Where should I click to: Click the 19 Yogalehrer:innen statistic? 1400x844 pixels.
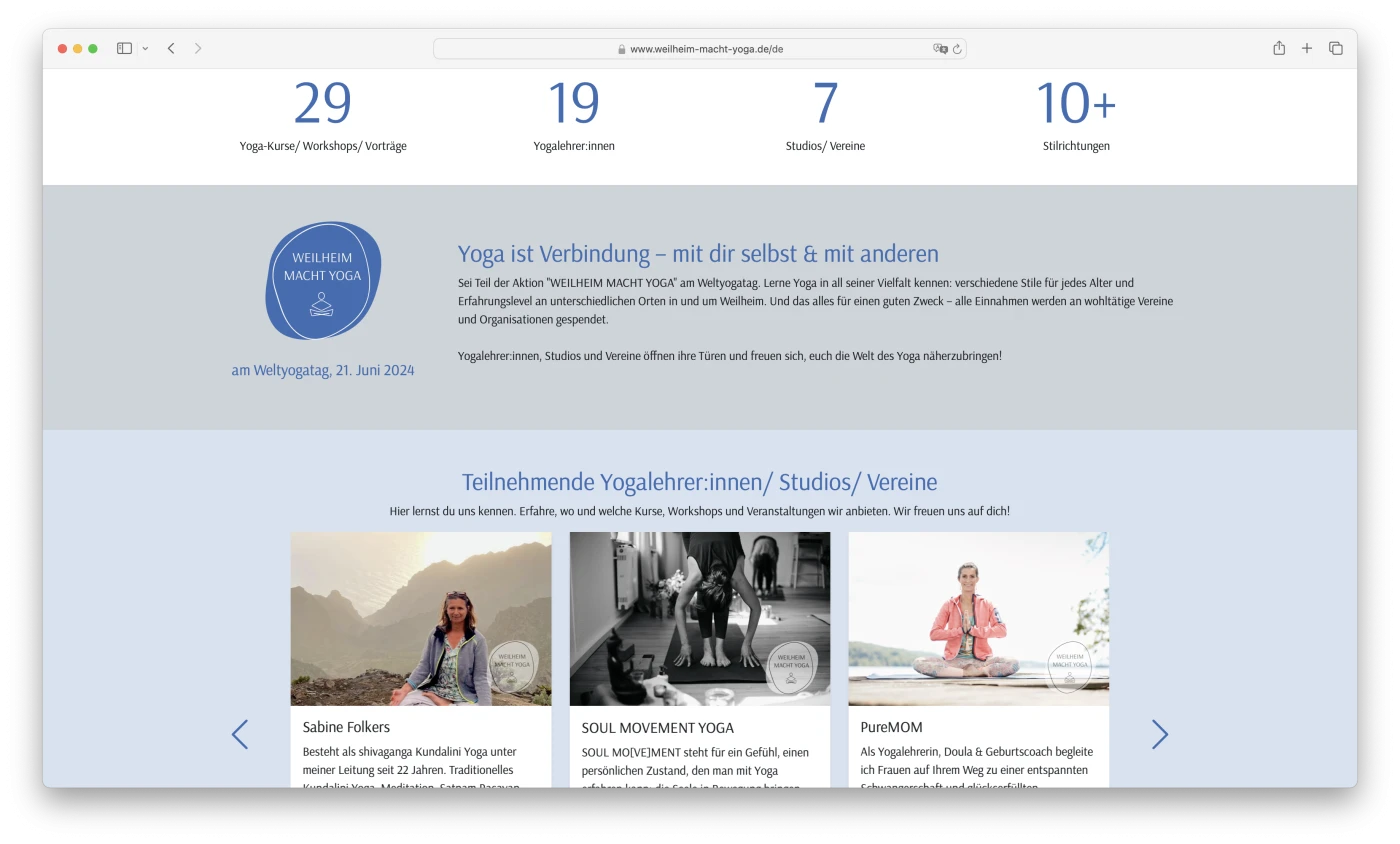(573, 101)
